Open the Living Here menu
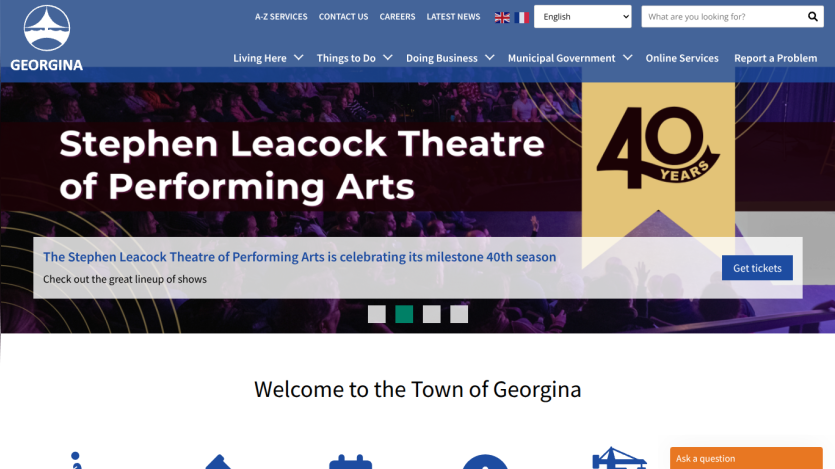Viewport: 835px width, 469px height. [x=260, y=58]
